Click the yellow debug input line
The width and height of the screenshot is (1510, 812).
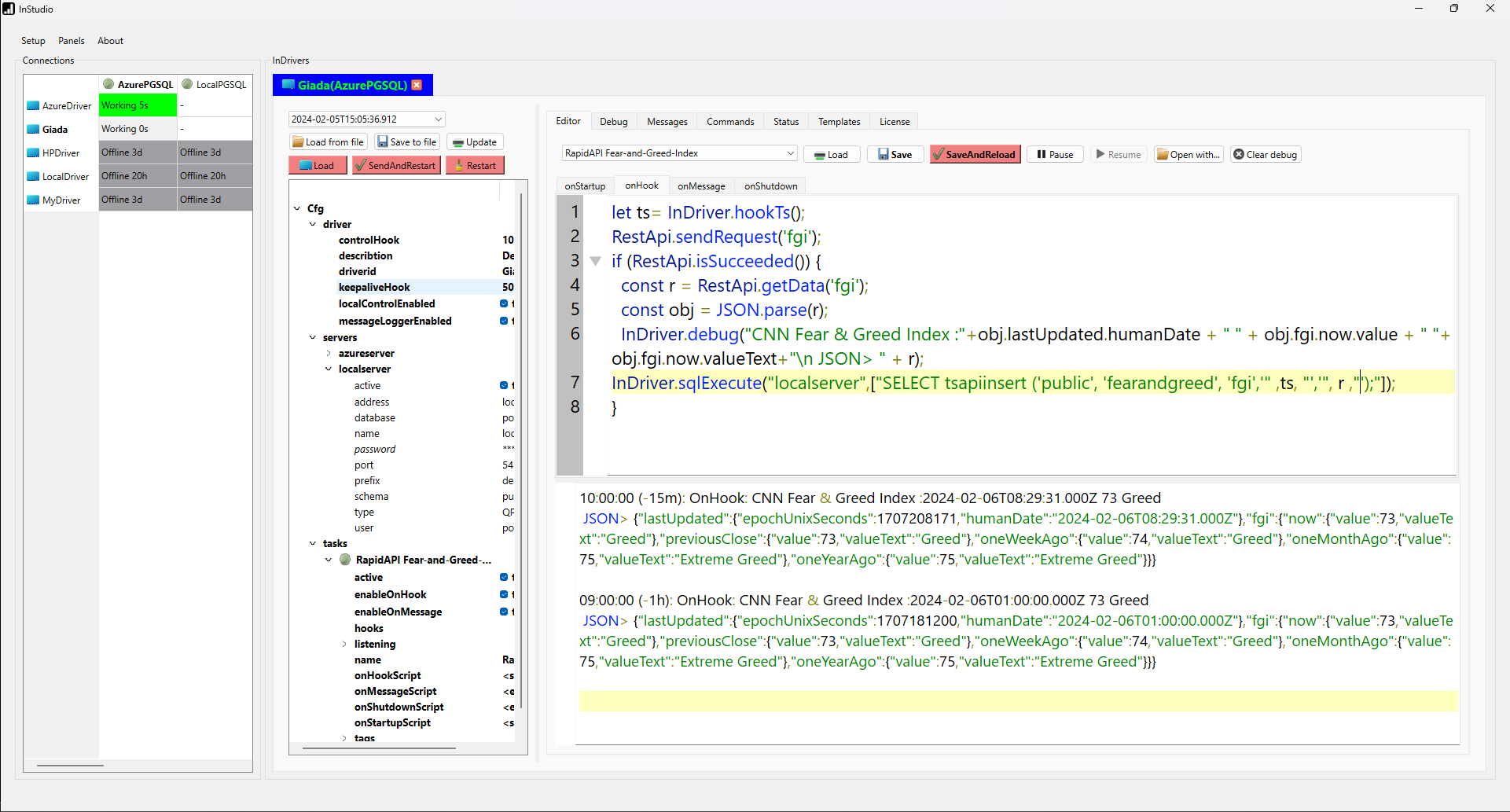tap(1019, 701)
